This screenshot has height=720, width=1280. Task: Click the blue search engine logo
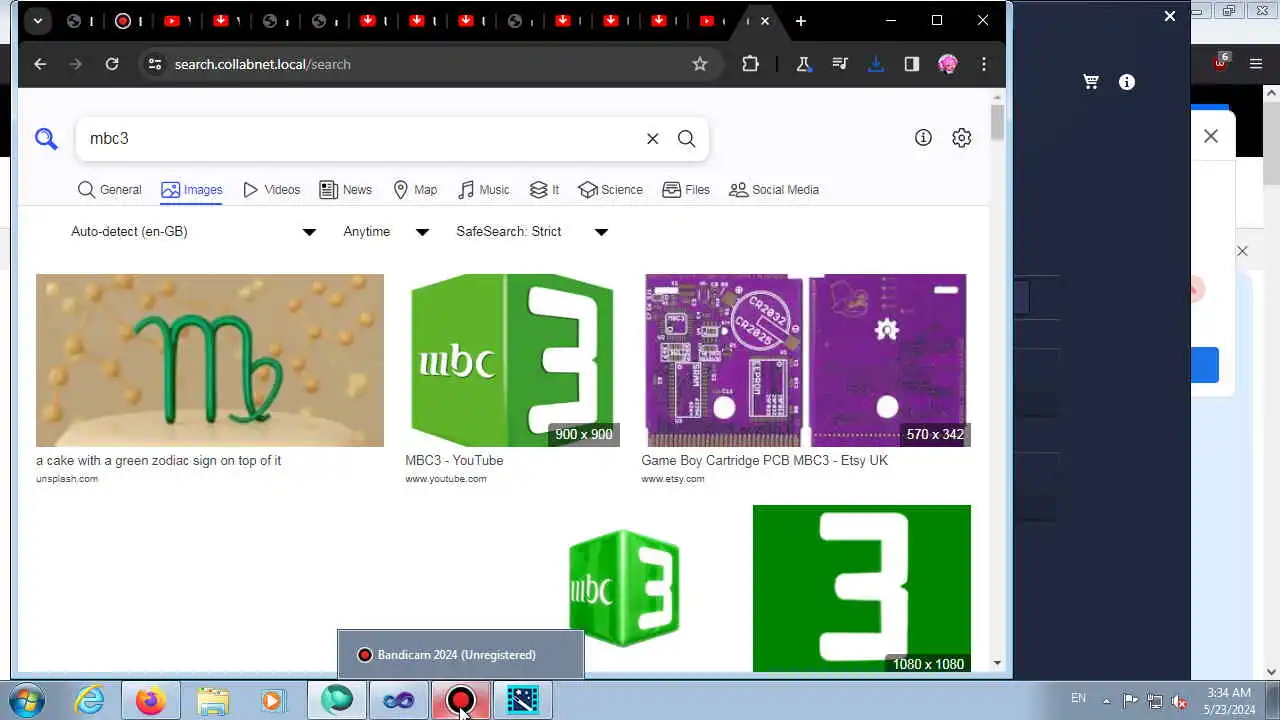click(x=46, y=138)
